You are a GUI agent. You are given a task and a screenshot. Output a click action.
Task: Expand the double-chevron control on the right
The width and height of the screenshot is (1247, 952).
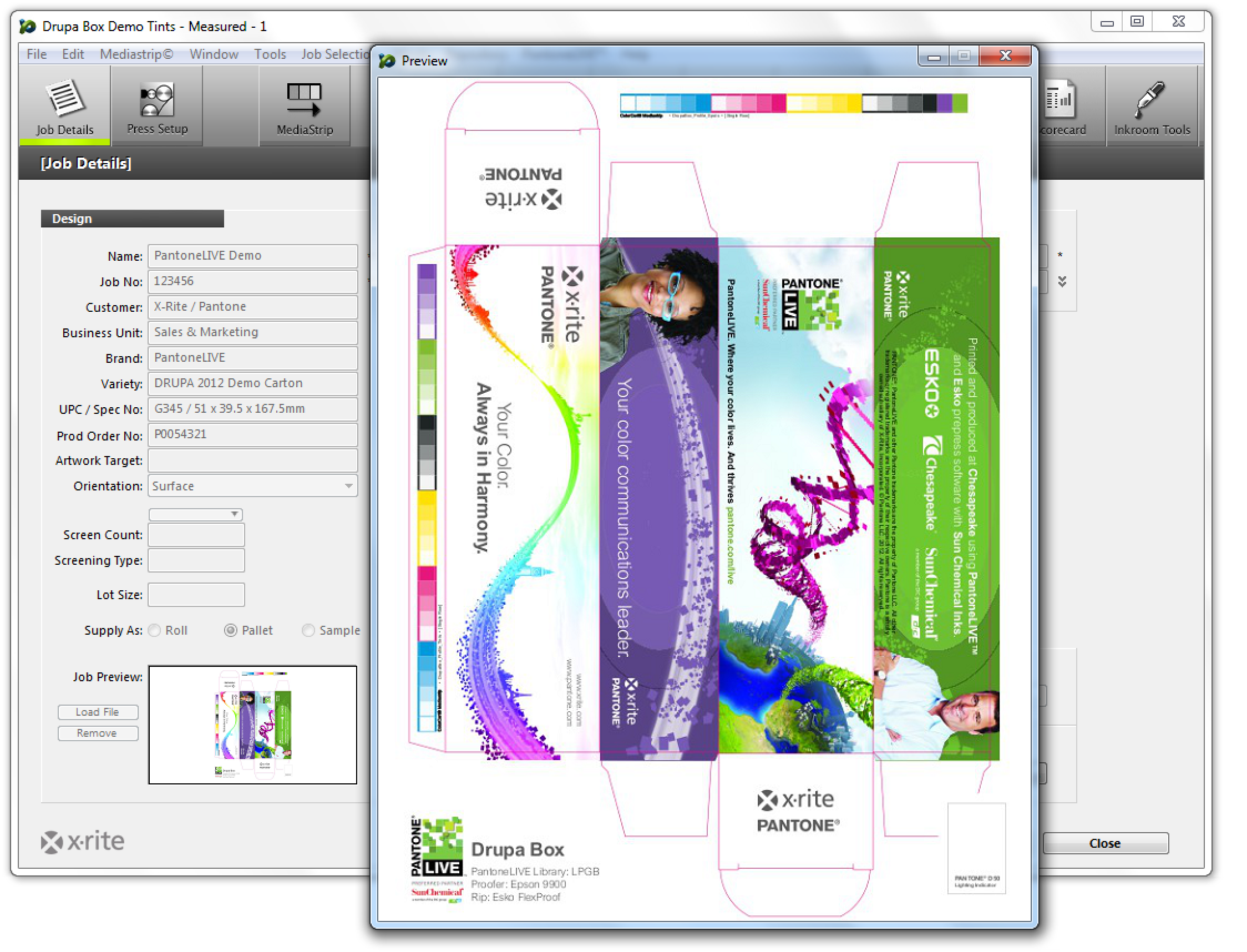tap(1063, 282)
